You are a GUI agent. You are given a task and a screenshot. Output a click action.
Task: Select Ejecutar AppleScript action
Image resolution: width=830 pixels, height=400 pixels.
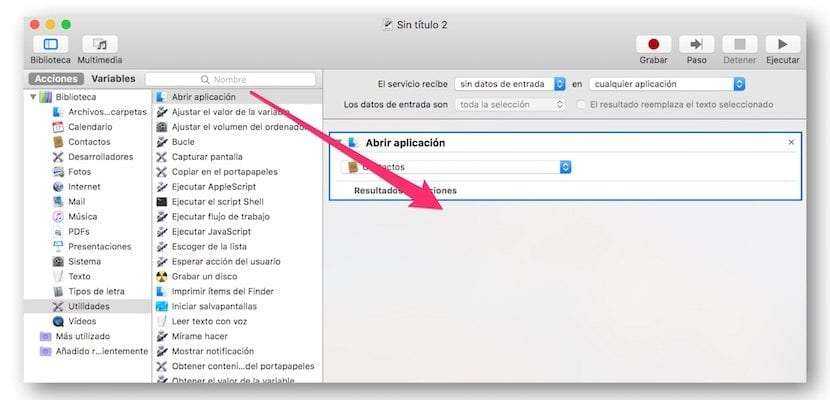(x=213, y=187)
